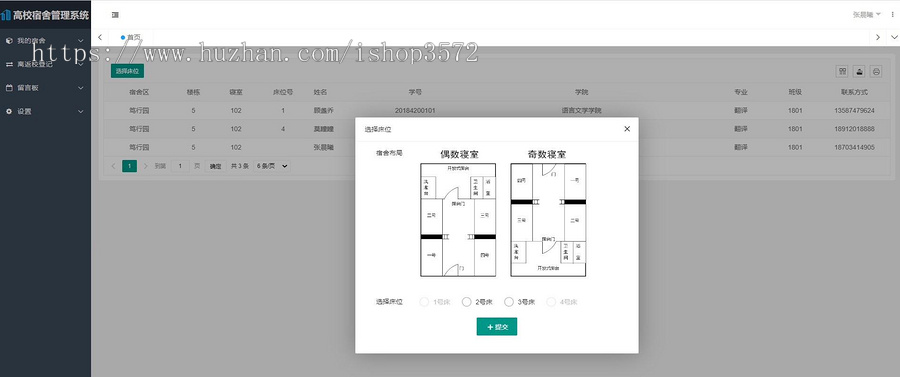The width and height of the screenshot is (900, 377).
Task: Switch to the 首页 tab
Action: pos(131,37)
